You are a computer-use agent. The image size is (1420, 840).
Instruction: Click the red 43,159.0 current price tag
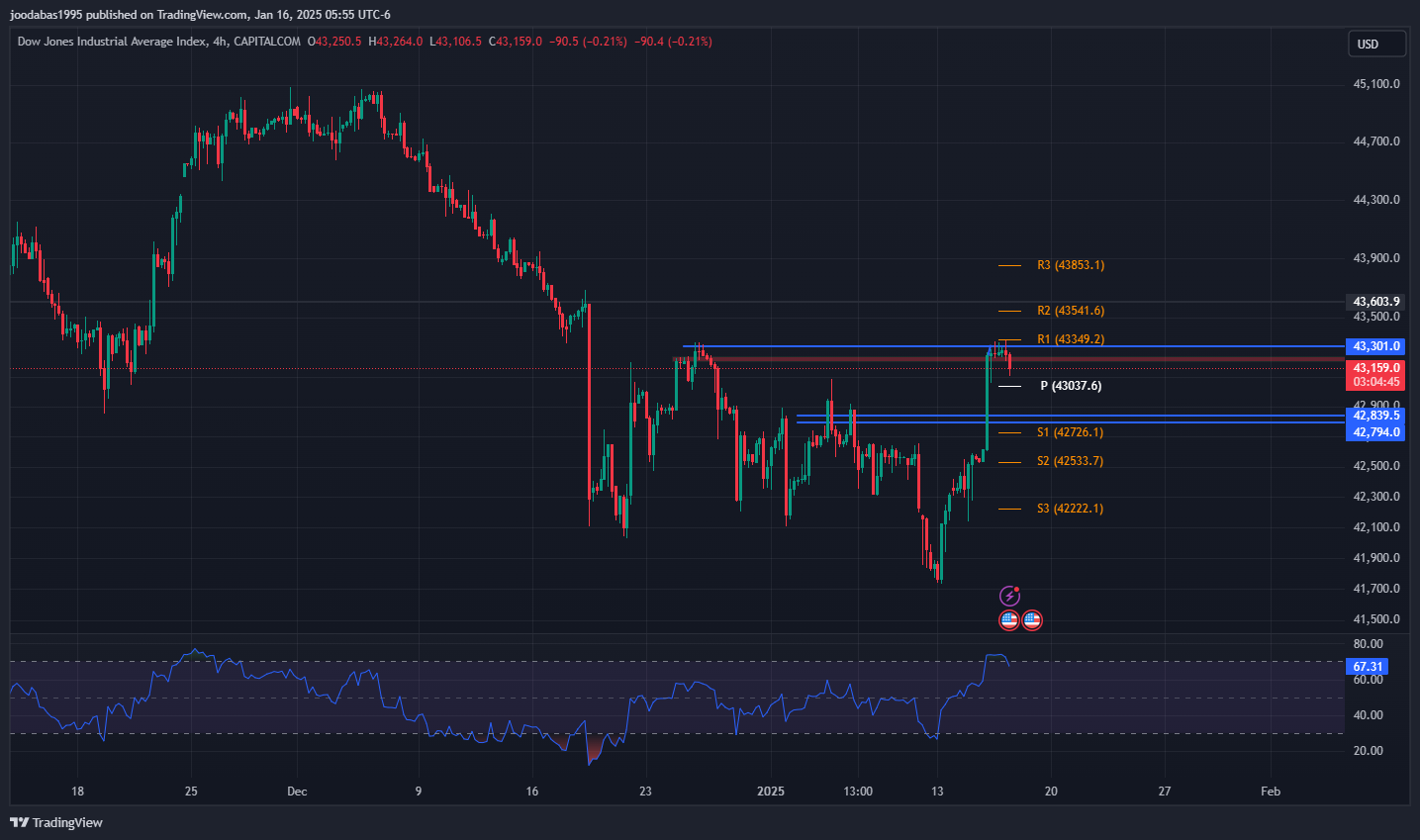1375,368
